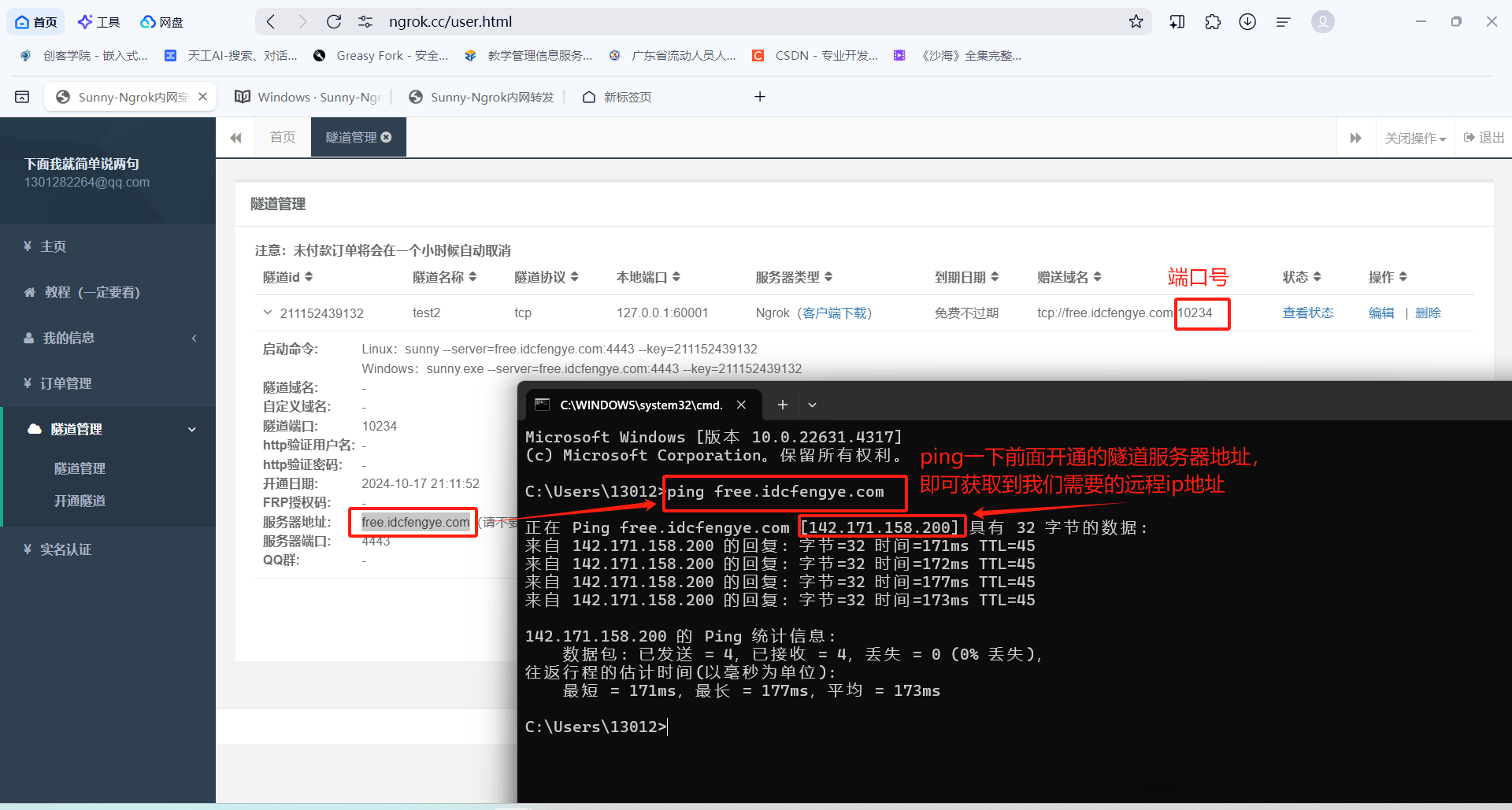Open Greasy Fork bookmark
The width and height of the screenshot is (1512, 810).
(380, 56)
